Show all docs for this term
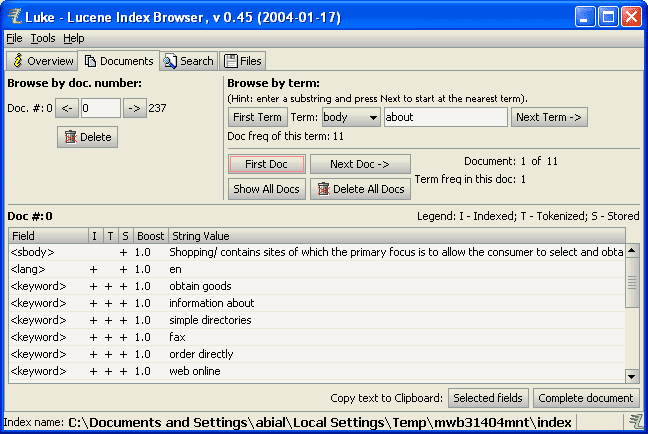The width and height of the screenshot is (648, 434). tap(267, 189)
